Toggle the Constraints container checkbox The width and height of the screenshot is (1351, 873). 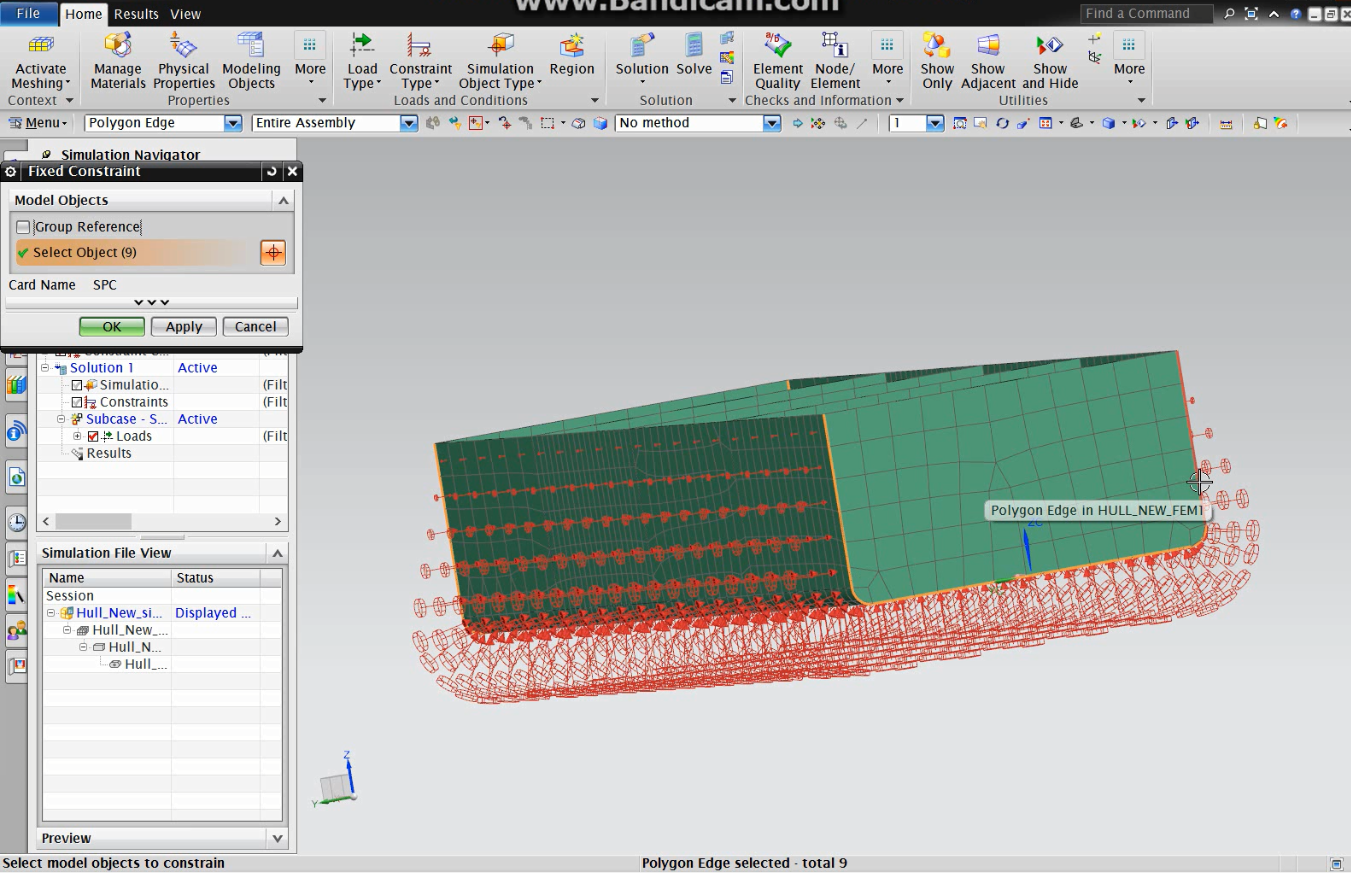click(78, 402)
